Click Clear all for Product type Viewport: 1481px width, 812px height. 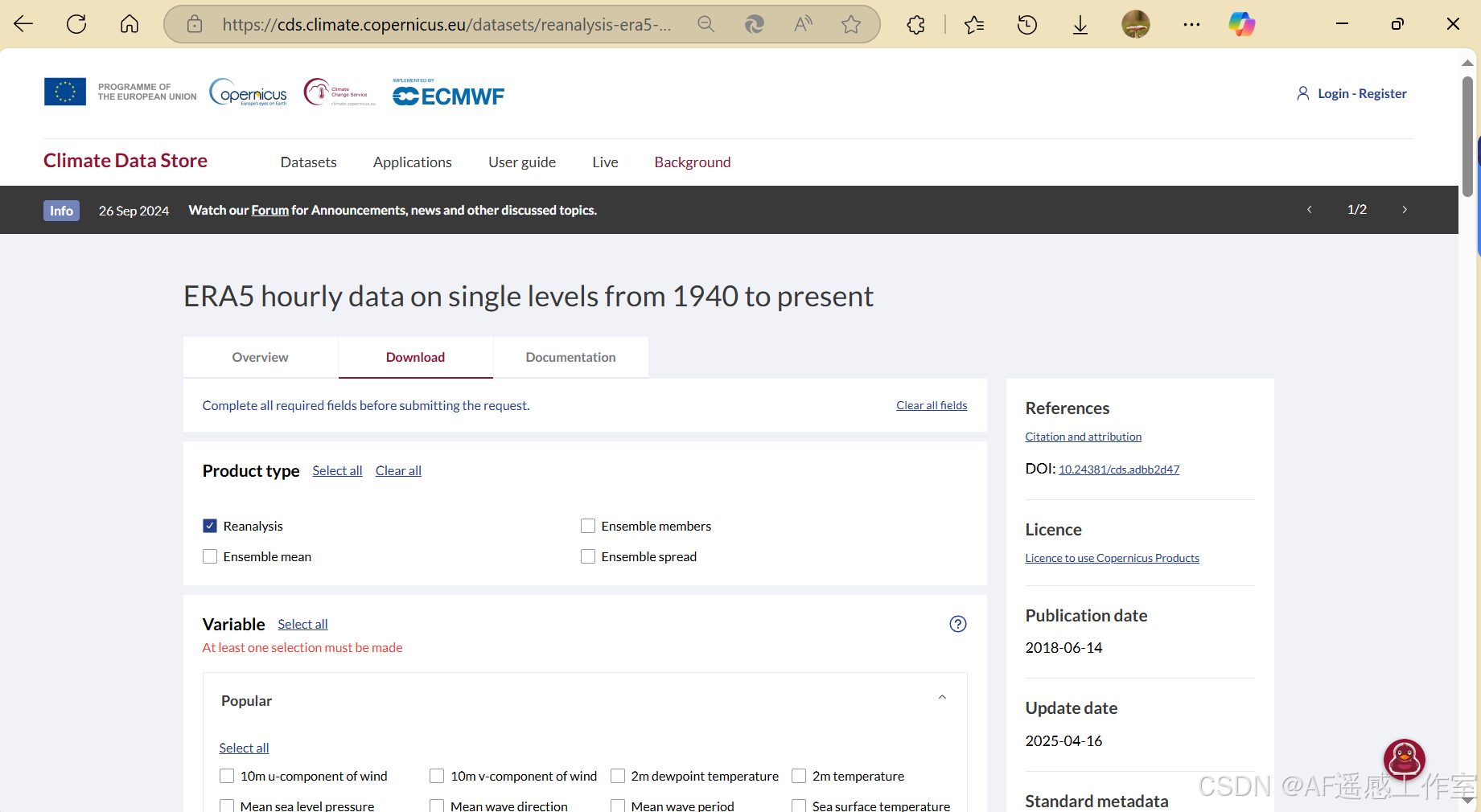pyautogui.click(x=398, y=470)
